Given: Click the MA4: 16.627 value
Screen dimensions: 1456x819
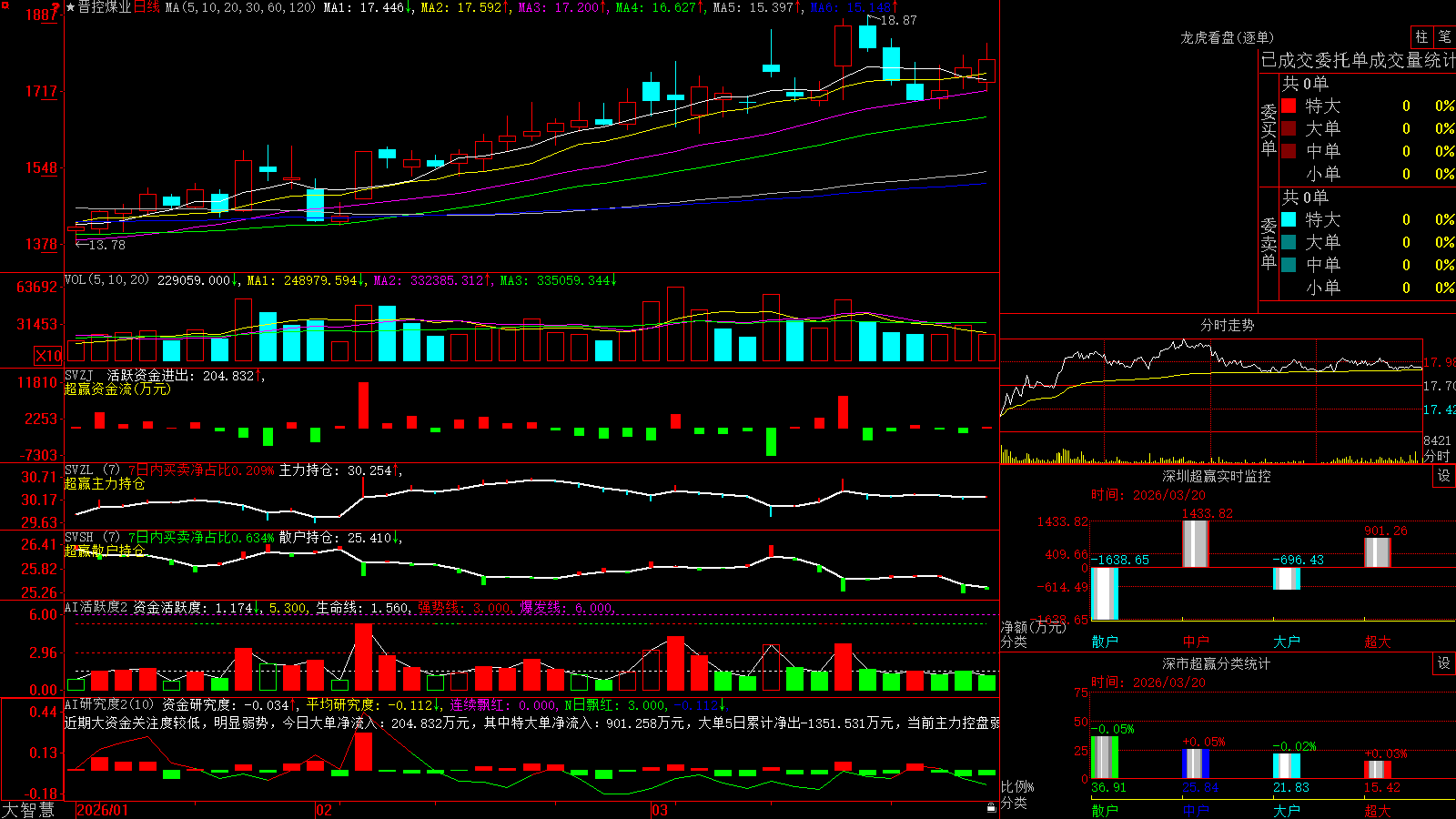Looking at the screenshot, I should tap(656, 7).
